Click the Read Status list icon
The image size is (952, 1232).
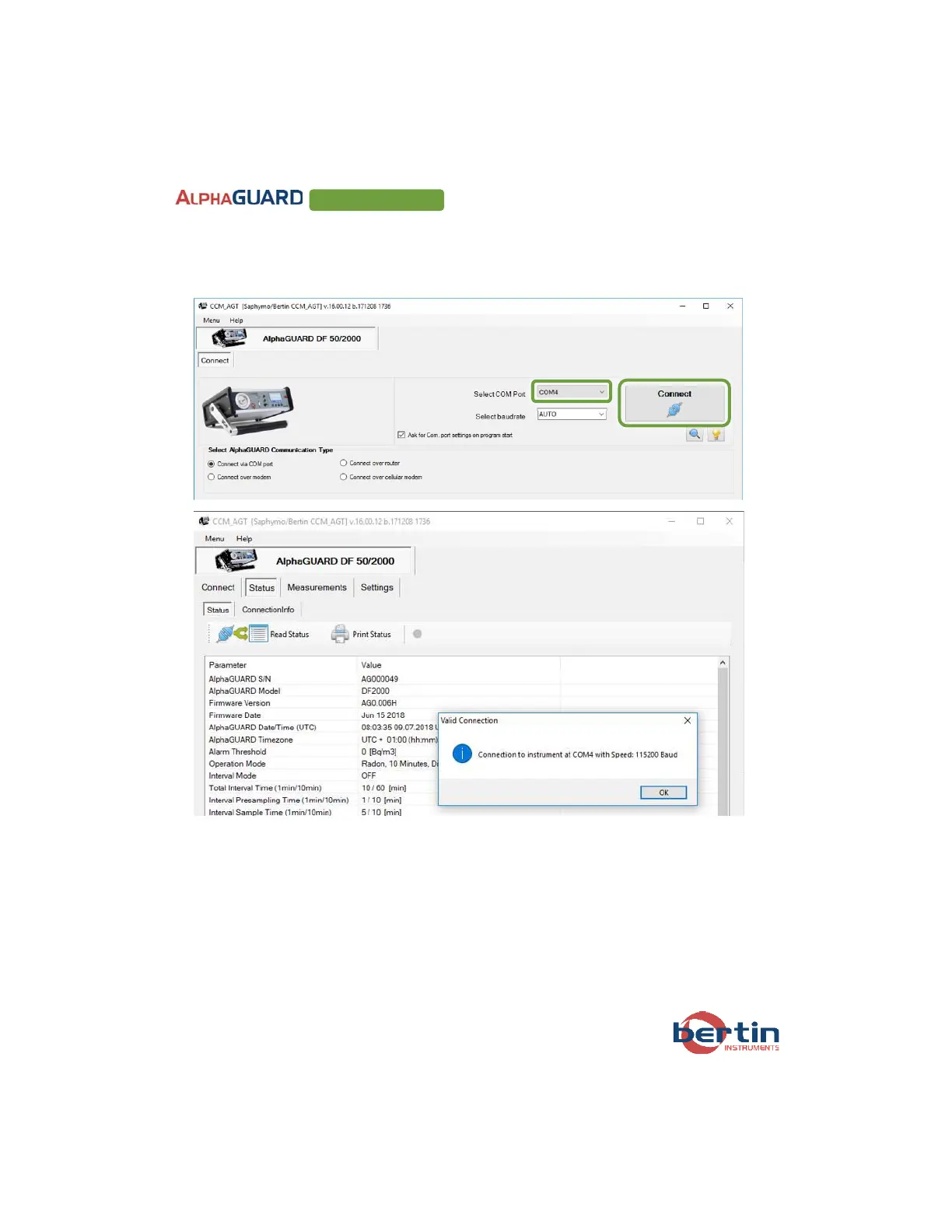pyautogui.click(x=258, y=634)
